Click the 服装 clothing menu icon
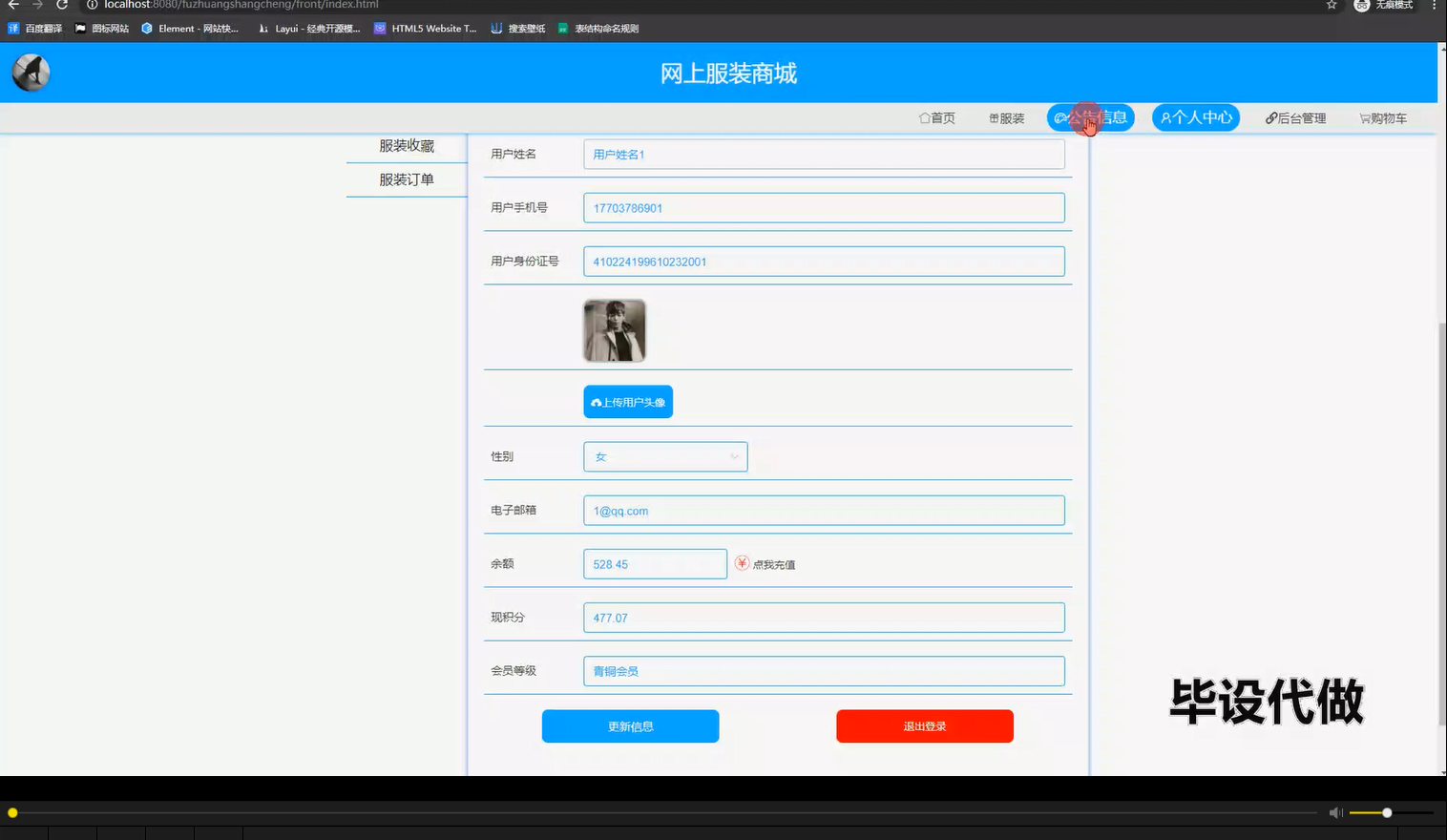Screen dimensions: 1447x840 point(992,117)
